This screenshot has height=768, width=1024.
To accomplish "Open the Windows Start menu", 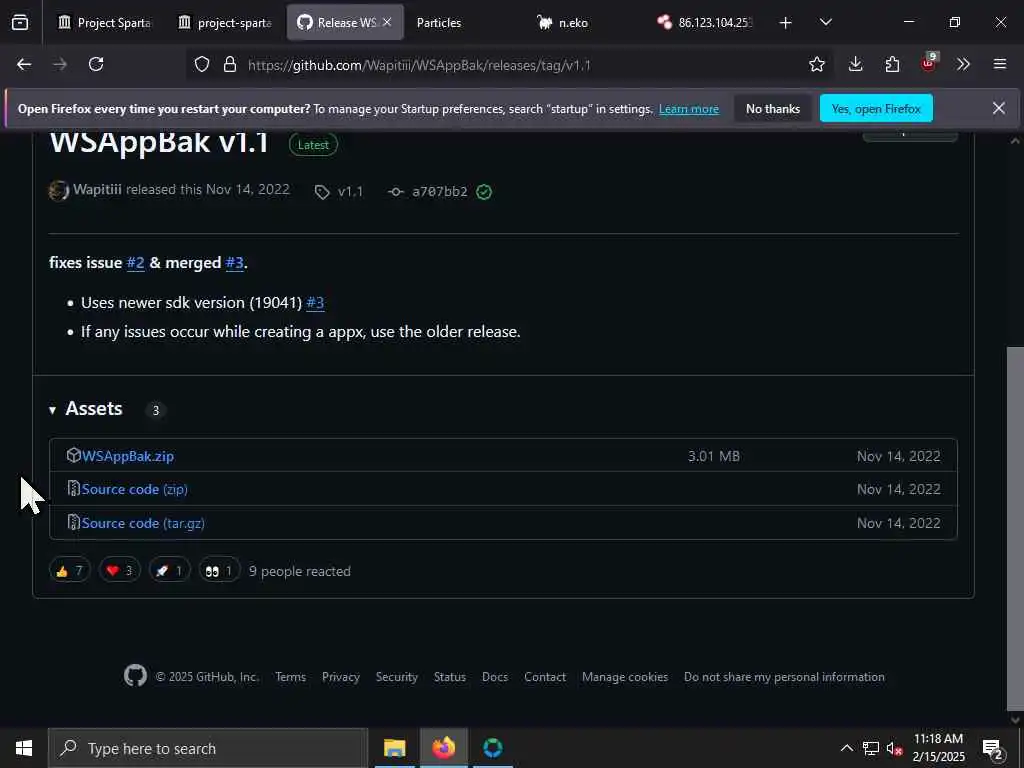I will tap(24, 748).
